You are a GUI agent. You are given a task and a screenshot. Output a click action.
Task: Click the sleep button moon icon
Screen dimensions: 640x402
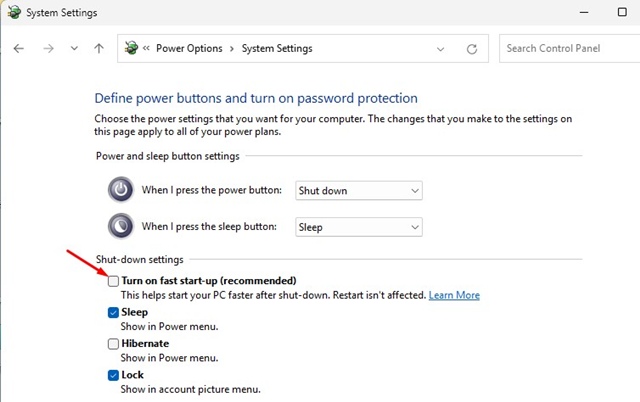point(120,226)
